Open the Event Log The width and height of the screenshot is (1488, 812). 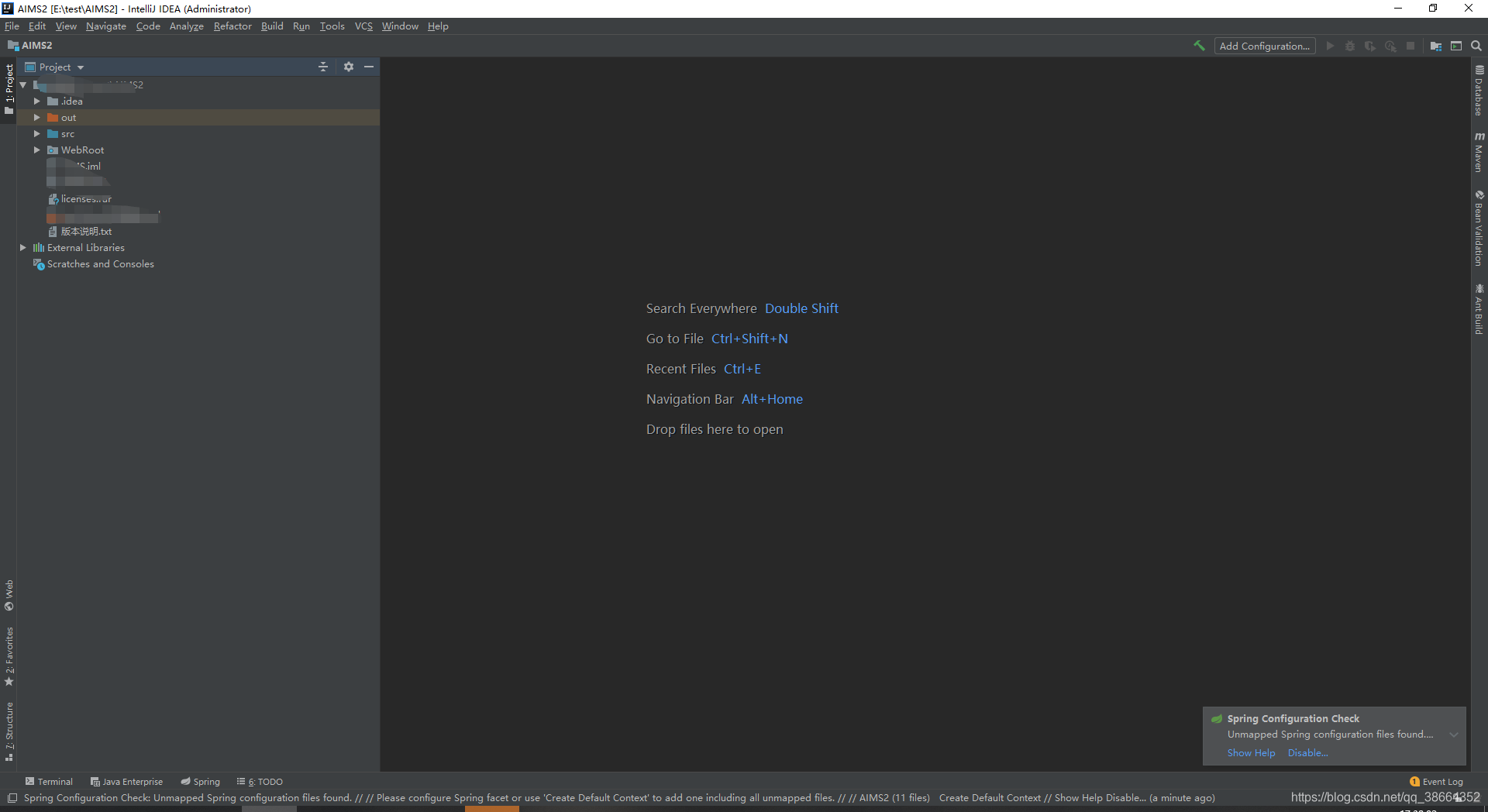[1436, 782]
